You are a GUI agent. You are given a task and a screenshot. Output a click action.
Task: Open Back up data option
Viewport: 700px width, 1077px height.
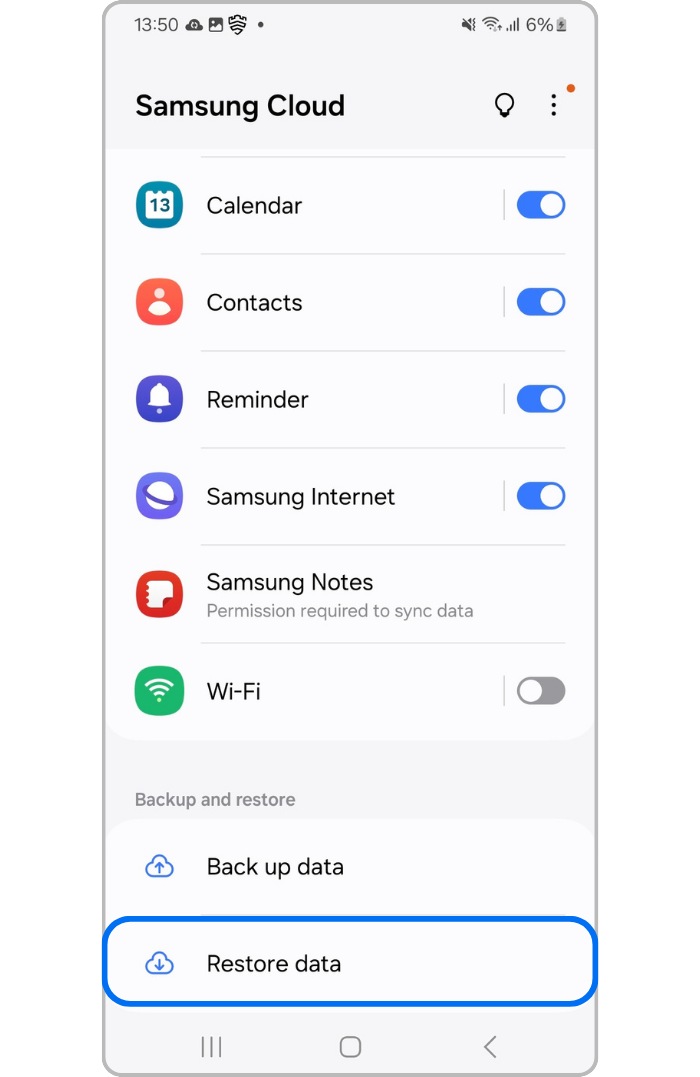click(350, 867)
